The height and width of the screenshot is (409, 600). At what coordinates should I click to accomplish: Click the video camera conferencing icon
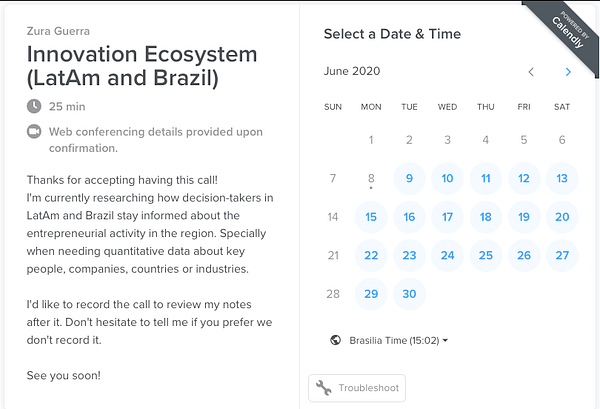click(x=35, y=131)
